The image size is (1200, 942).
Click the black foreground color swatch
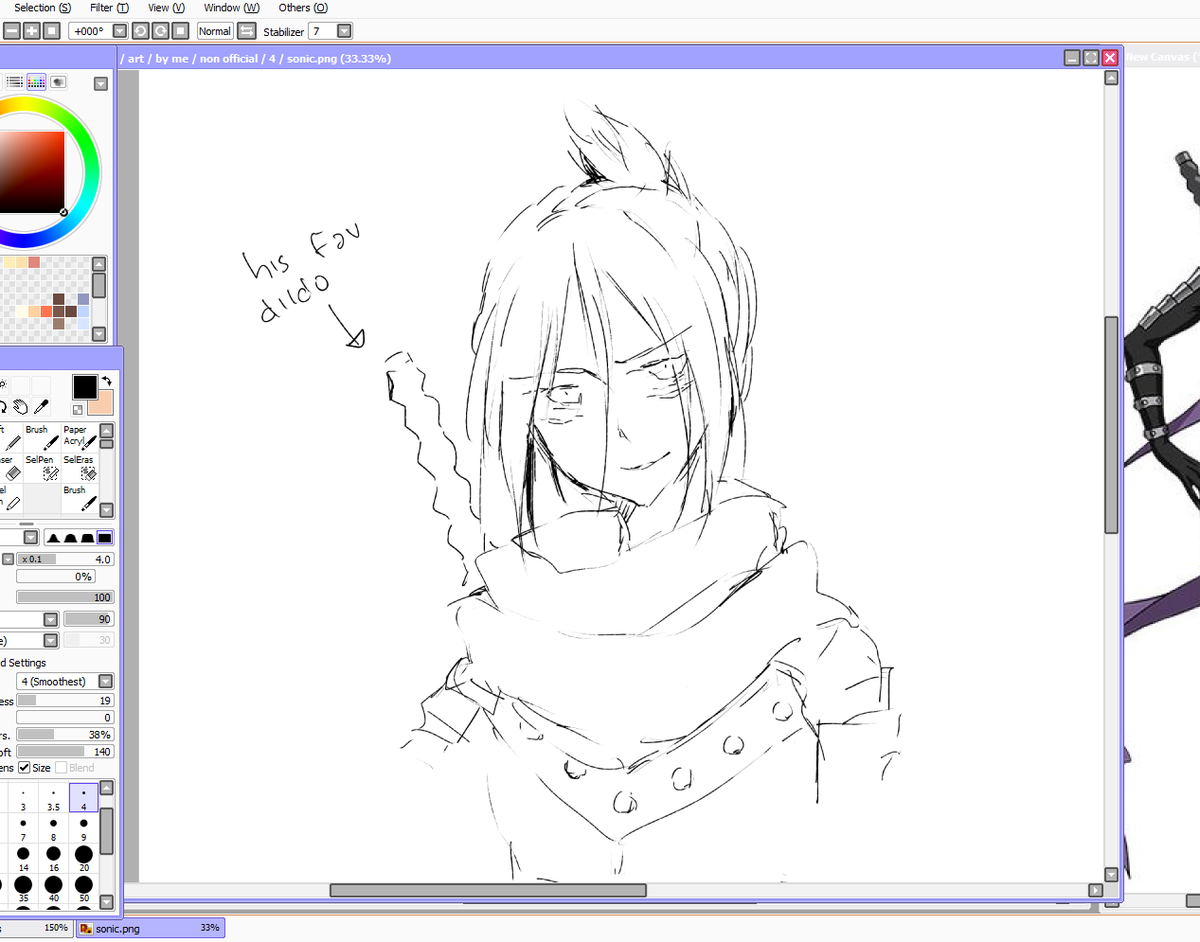85,387
